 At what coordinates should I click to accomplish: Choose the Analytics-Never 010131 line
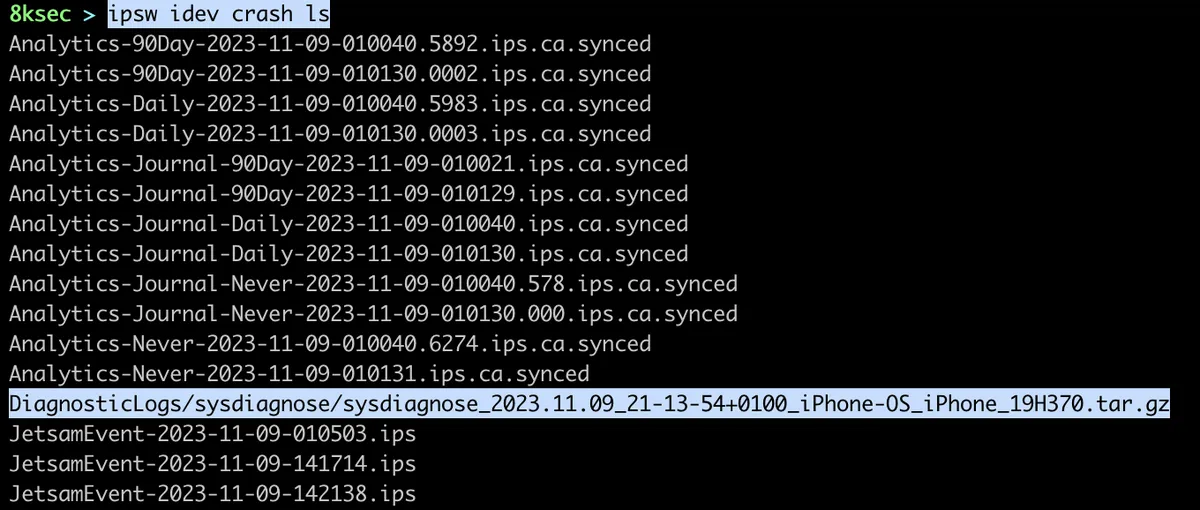pos(299,374)
